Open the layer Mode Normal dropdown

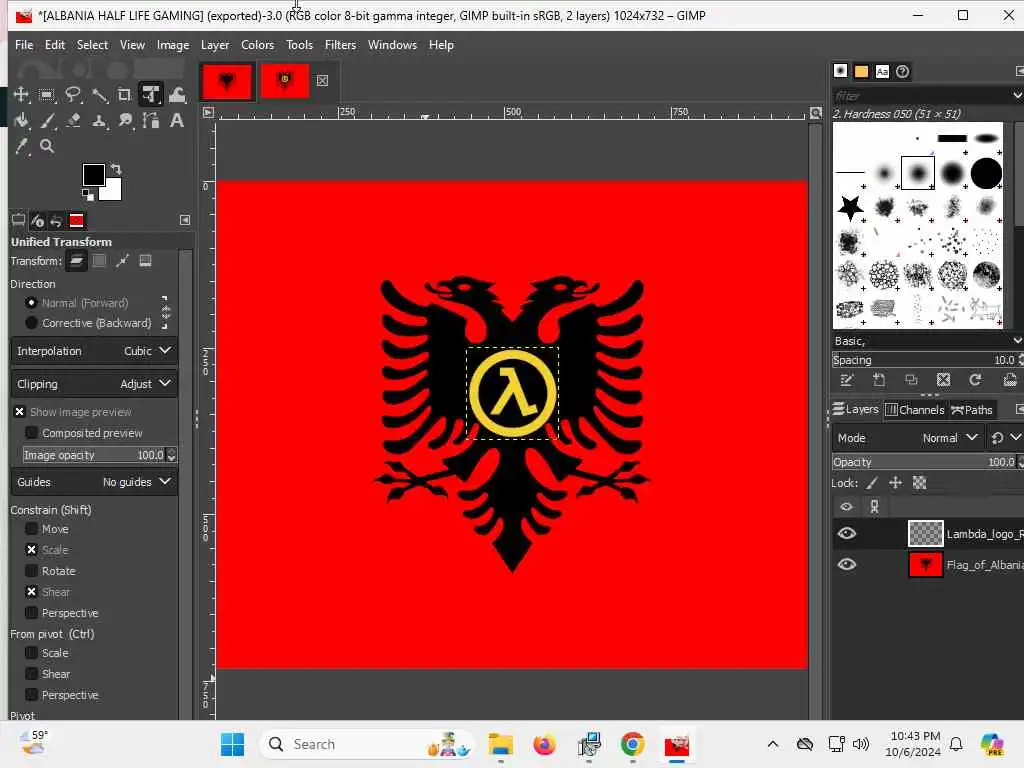(908, 438)
